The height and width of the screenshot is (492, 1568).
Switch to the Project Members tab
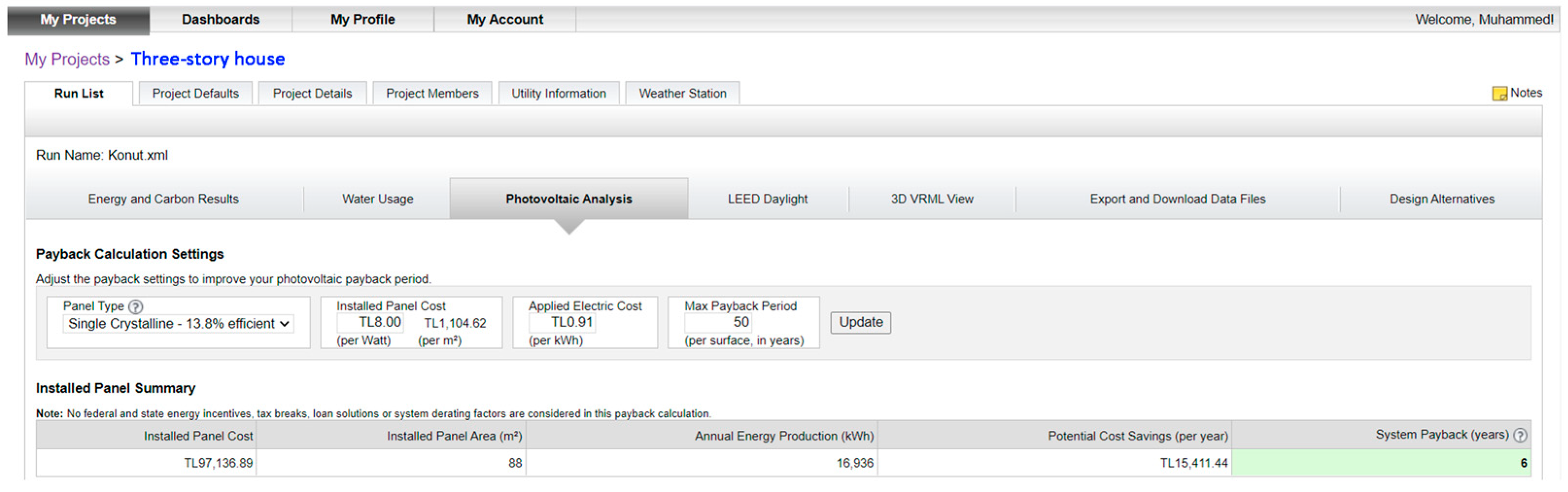click(x=432, y=94)
